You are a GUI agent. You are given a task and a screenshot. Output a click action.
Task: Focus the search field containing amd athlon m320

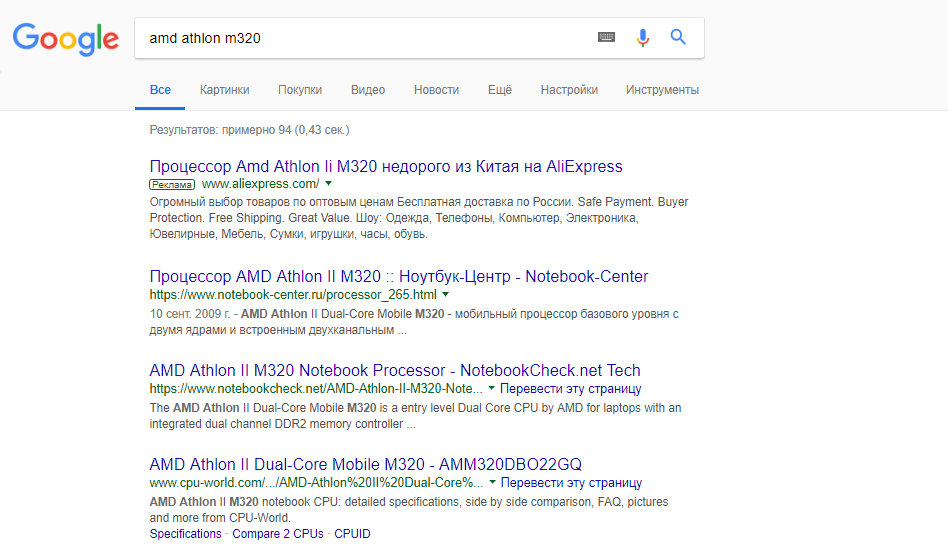click(363, 38)
